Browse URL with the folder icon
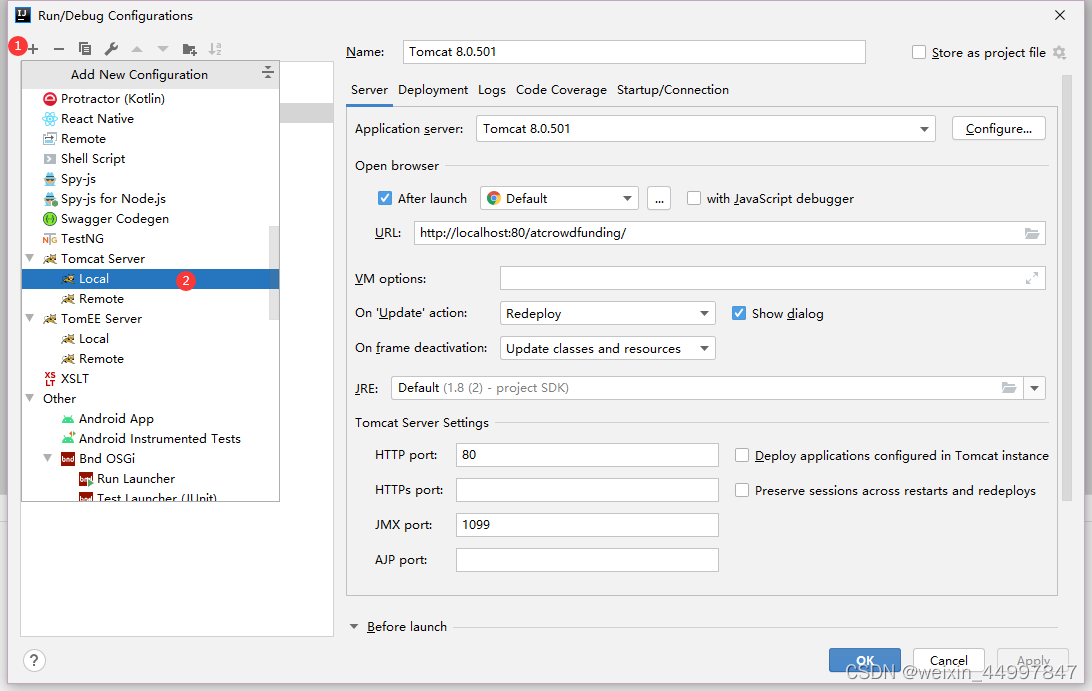1092x691 pixels. tap(1031, 233)
